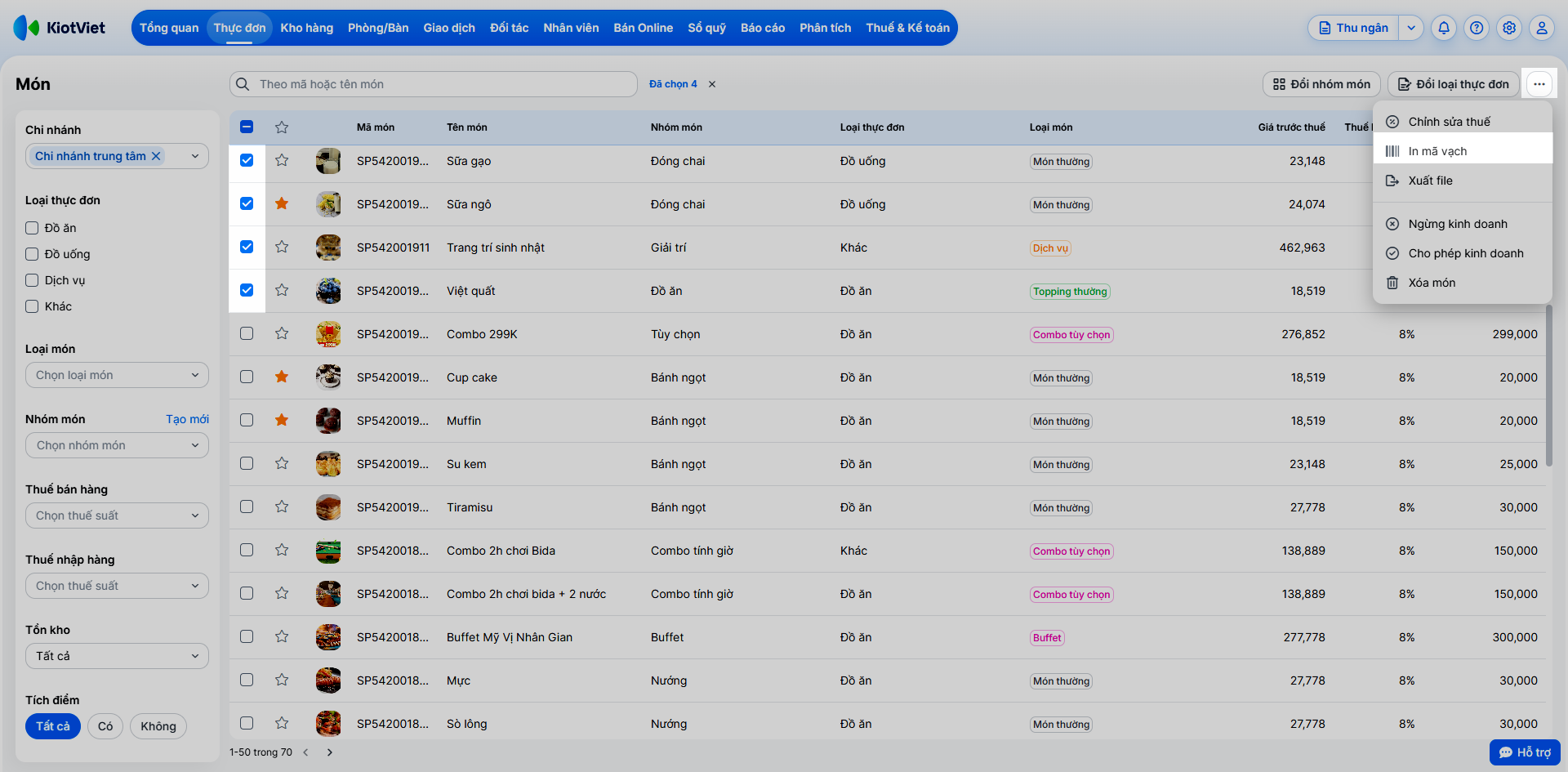This screenshot has width=1568, height=772.
Task: Toggle favorite star for Su kem
Action: [x=282, y=463]
